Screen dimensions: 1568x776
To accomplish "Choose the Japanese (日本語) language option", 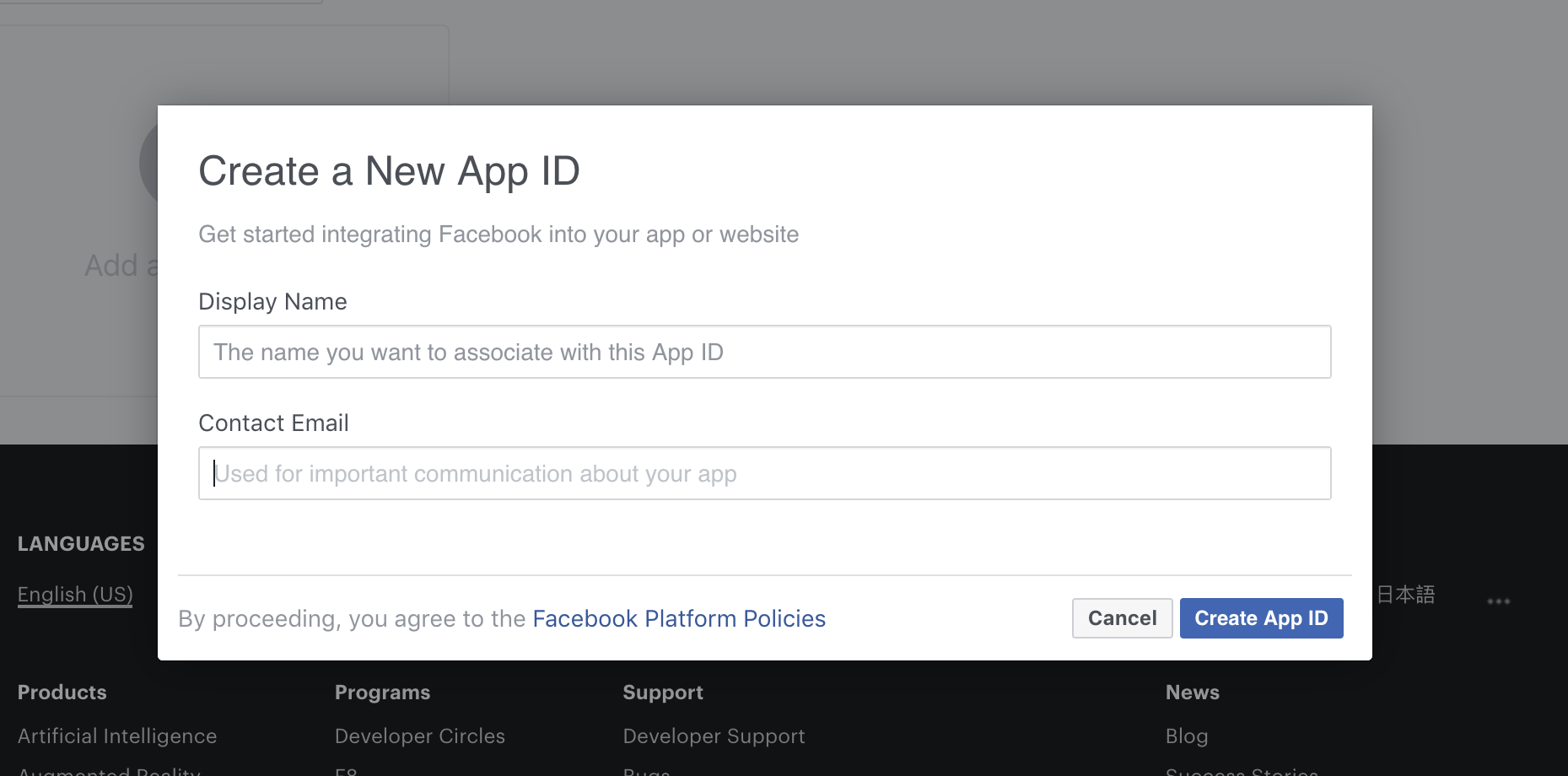I will [1405, 595].
